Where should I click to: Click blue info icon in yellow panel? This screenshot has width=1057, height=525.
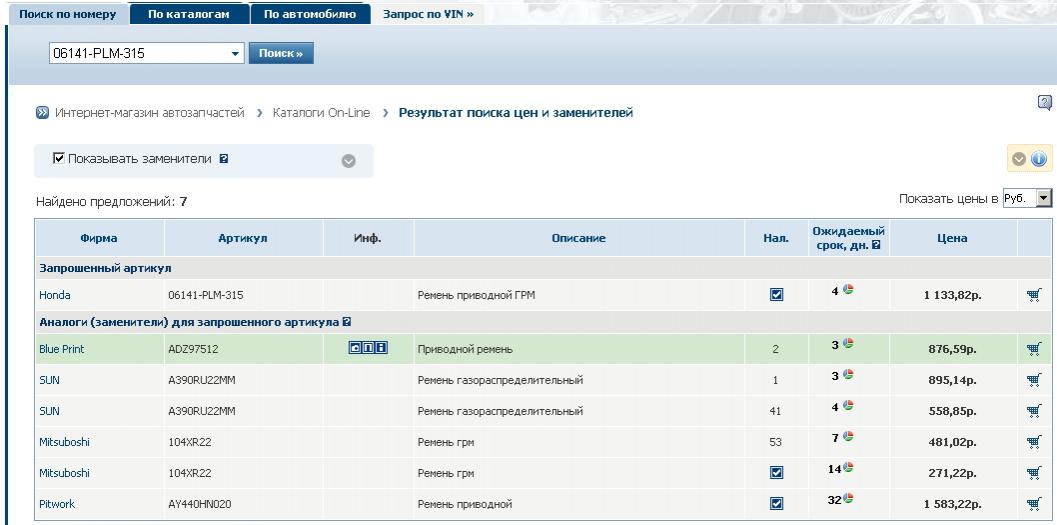pyautogui.click(x=1039, y=159)
